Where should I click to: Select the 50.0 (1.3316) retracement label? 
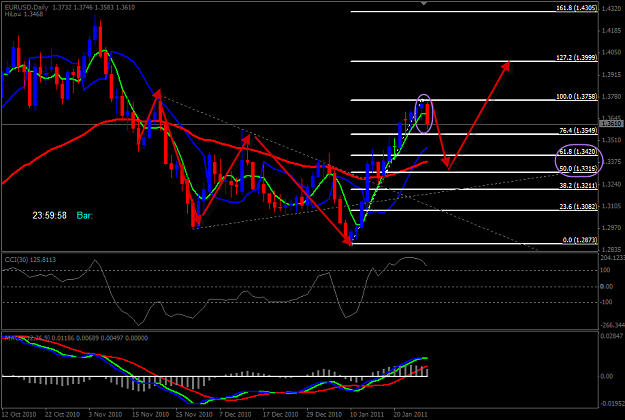(578, 169)
